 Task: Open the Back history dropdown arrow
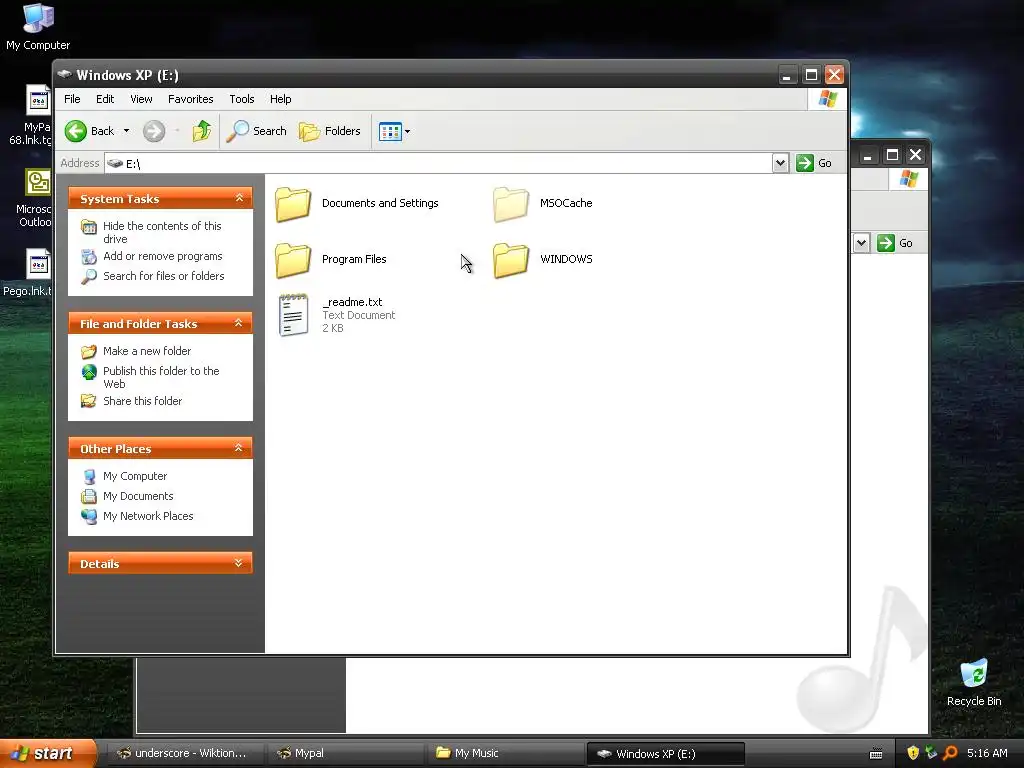click(126, 131)
